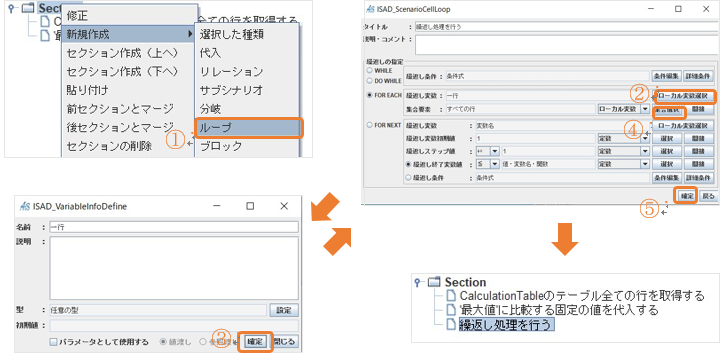Select the DO WHILE radio button
Image resolution: width=721 pixels, height=362 pixels.
[369, 80]
